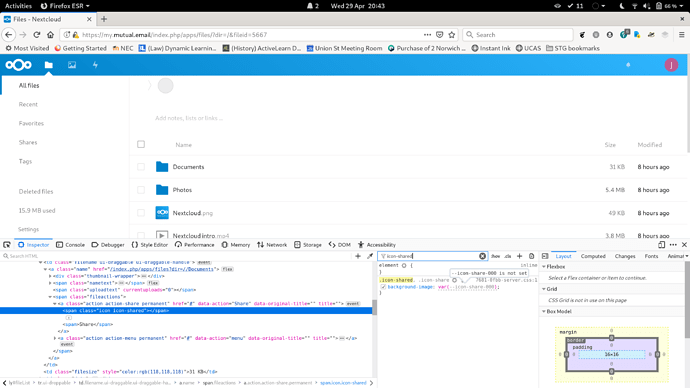The width and height of the screenshot is (690, 388).
Task: Open the Nextcloud Files app icon
Action: click(x=48, y=65)
